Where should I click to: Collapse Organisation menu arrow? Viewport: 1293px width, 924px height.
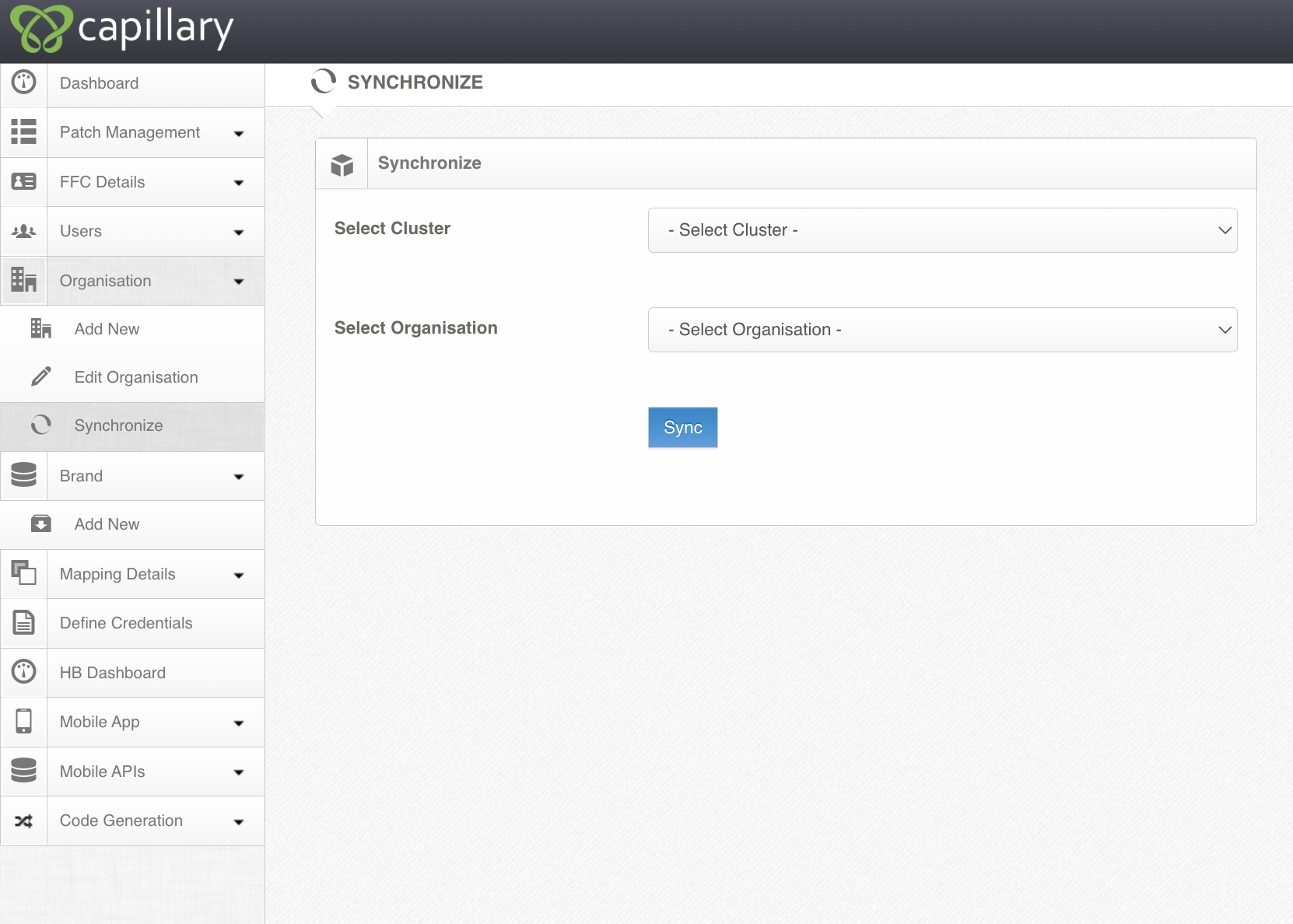click(x=239, y=282)
